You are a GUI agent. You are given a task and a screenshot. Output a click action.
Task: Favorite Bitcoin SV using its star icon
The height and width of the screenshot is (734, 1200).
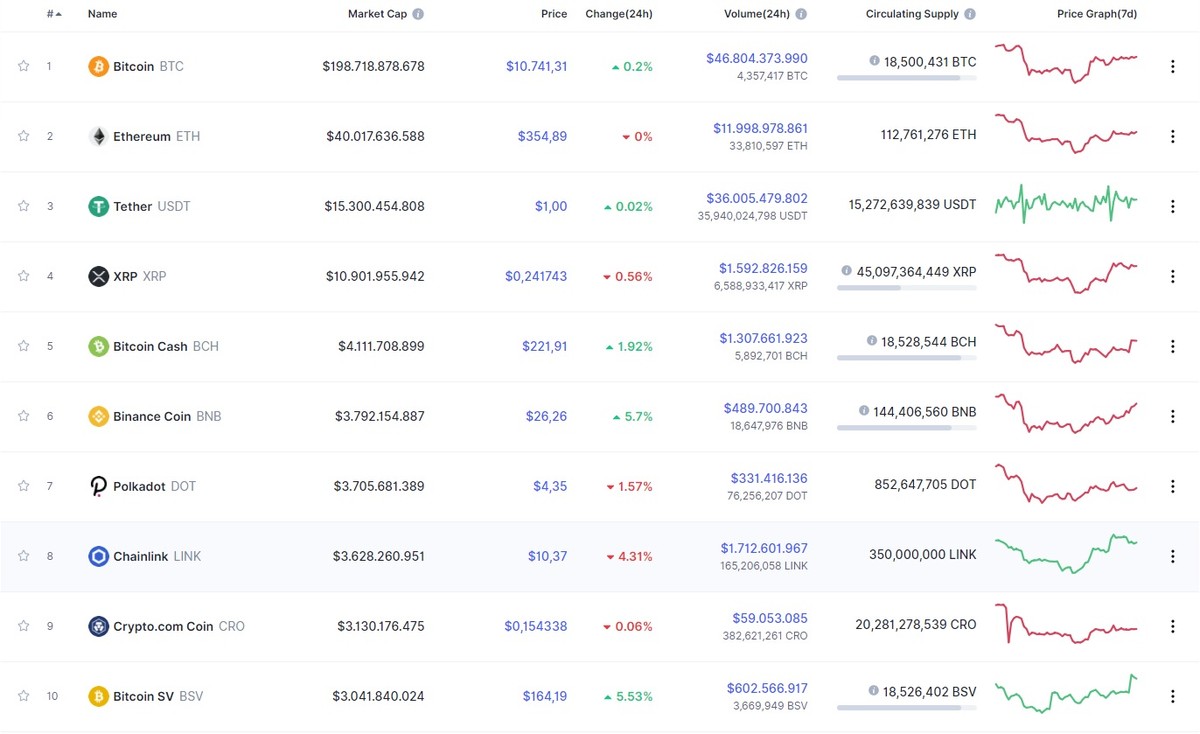[23, 696]
